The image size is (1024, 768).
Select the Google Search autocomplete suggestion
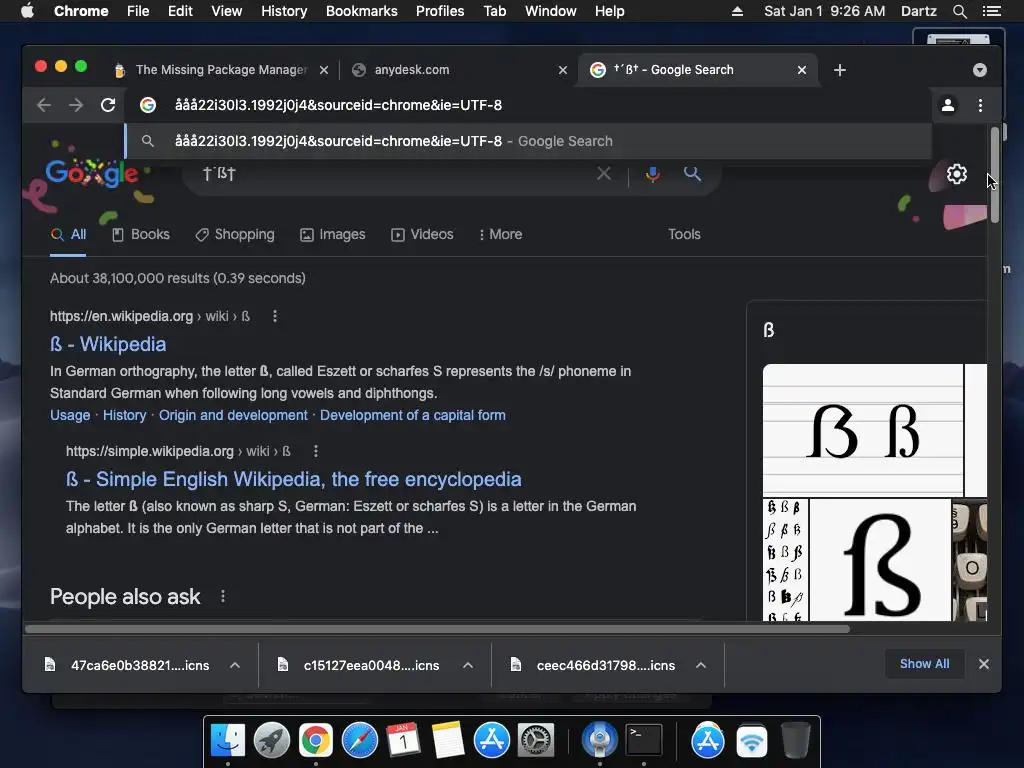coord(529,141)
